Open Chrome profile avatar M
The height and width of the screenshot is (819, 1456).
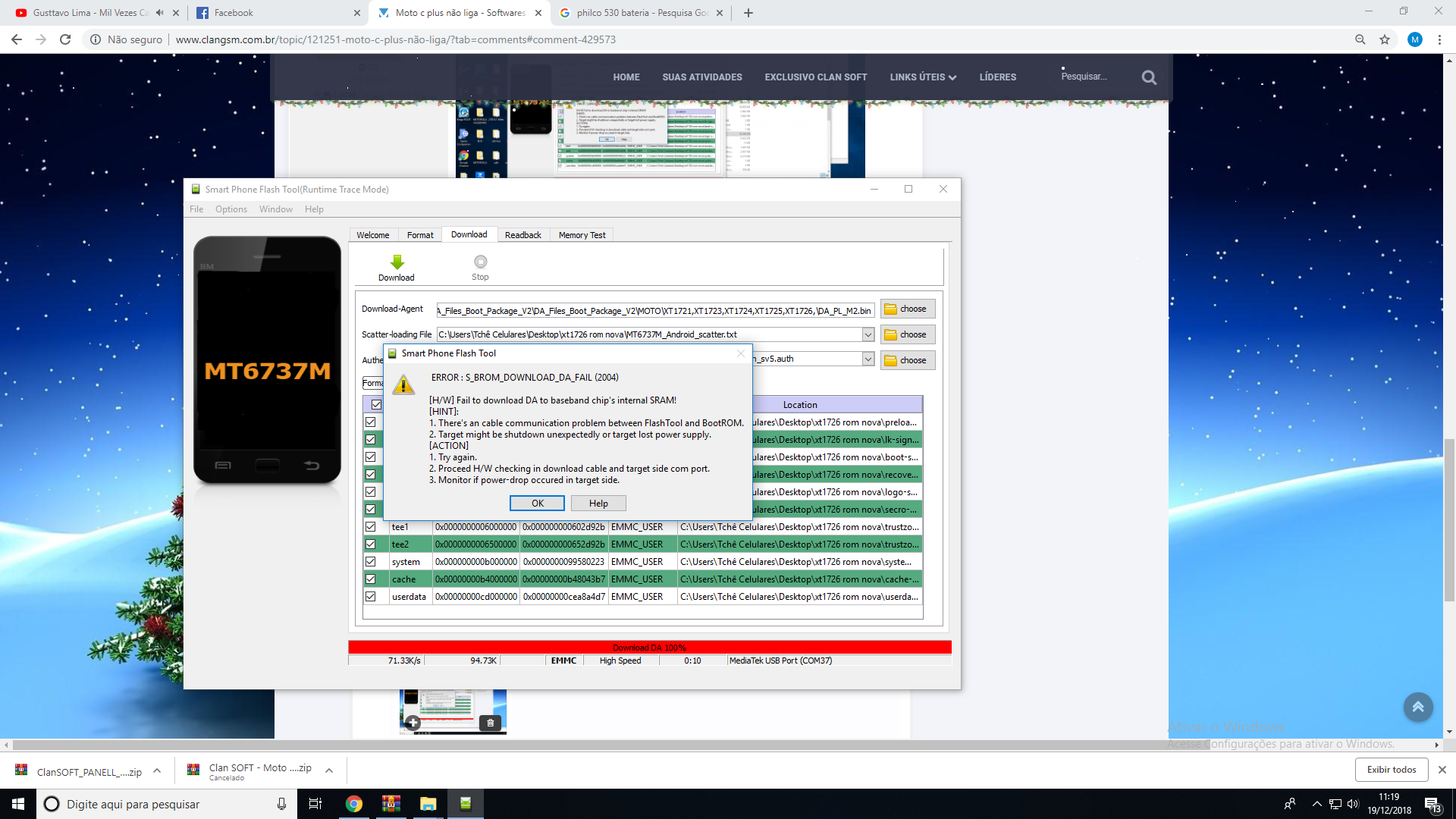[x=1415, y=39]
